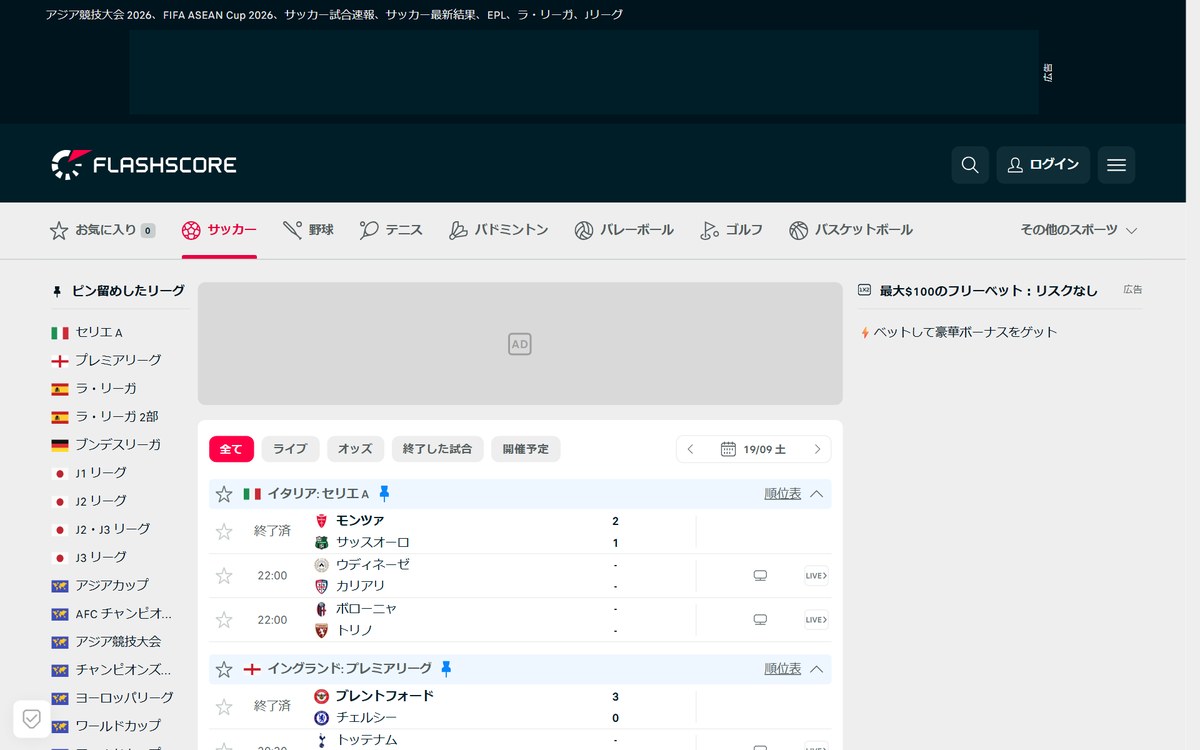The height and width of the screenshot is (750, 1200).
Task: Collapse the セリエ A section chevron
Action: point(816,494)
